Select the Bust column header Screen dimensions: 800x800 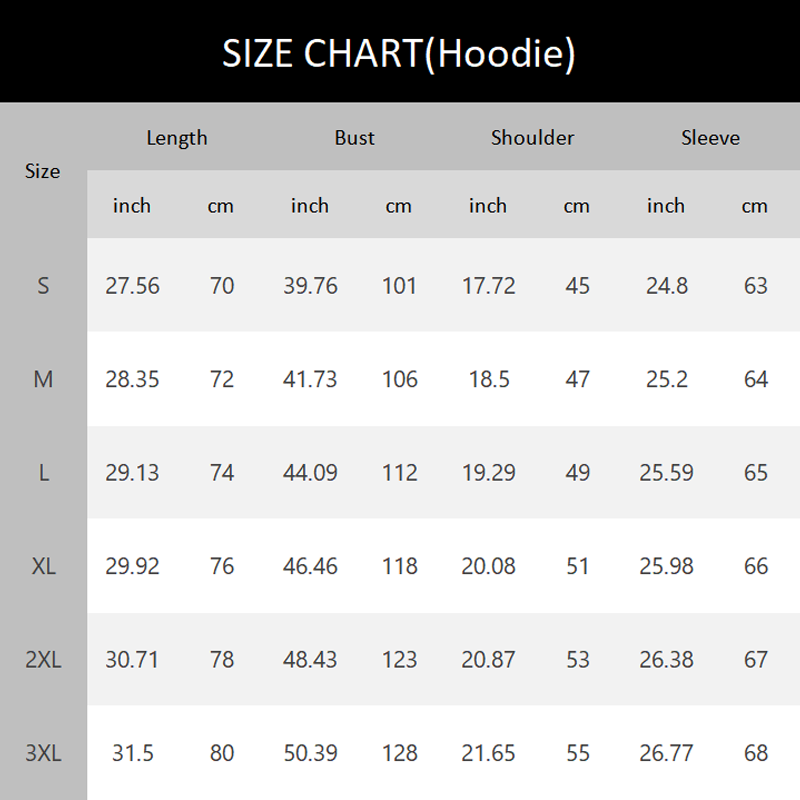click(355, 138)
